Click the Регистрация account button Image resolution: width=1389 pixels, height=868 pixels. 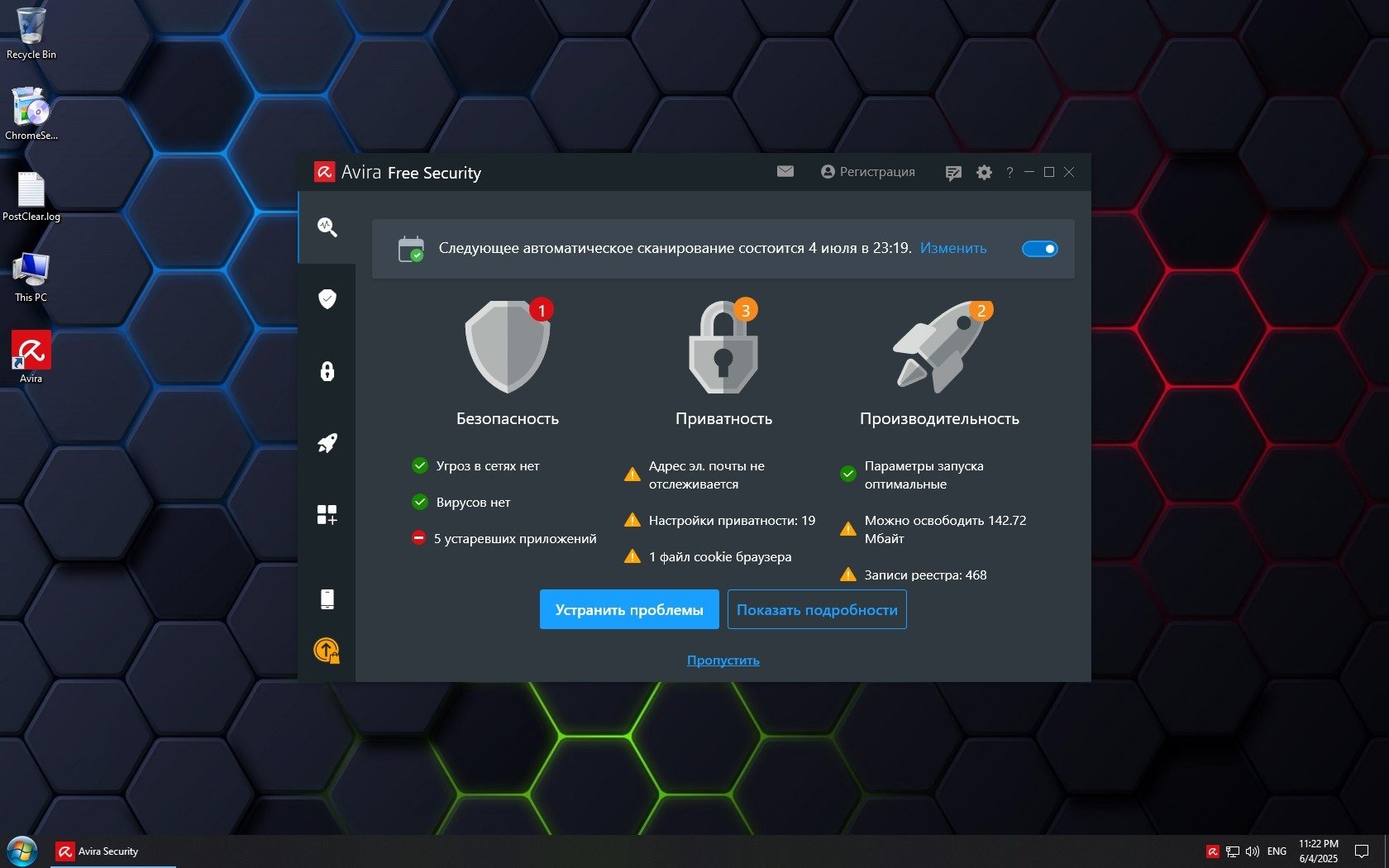click(868, 172)
